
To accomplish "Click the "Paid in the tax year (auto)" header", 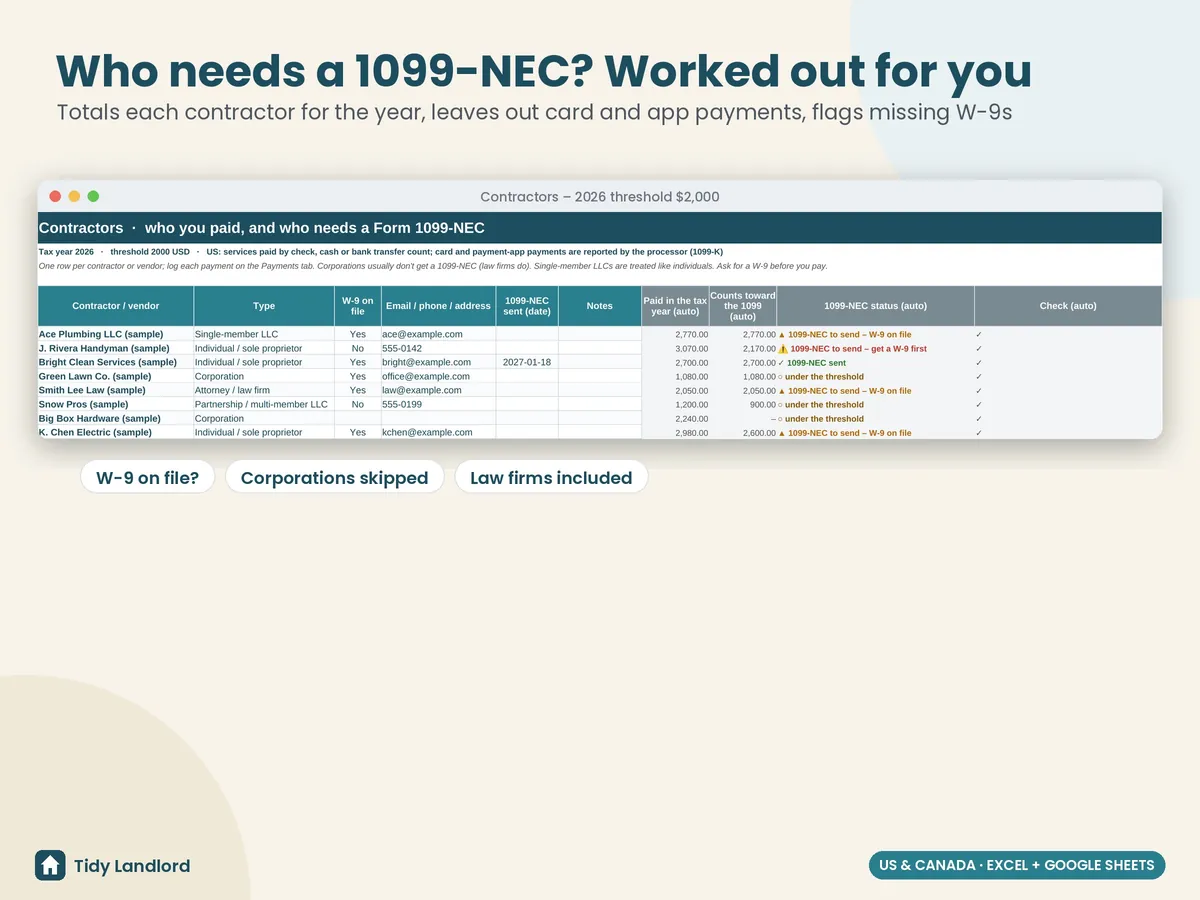I will point(675,306).
